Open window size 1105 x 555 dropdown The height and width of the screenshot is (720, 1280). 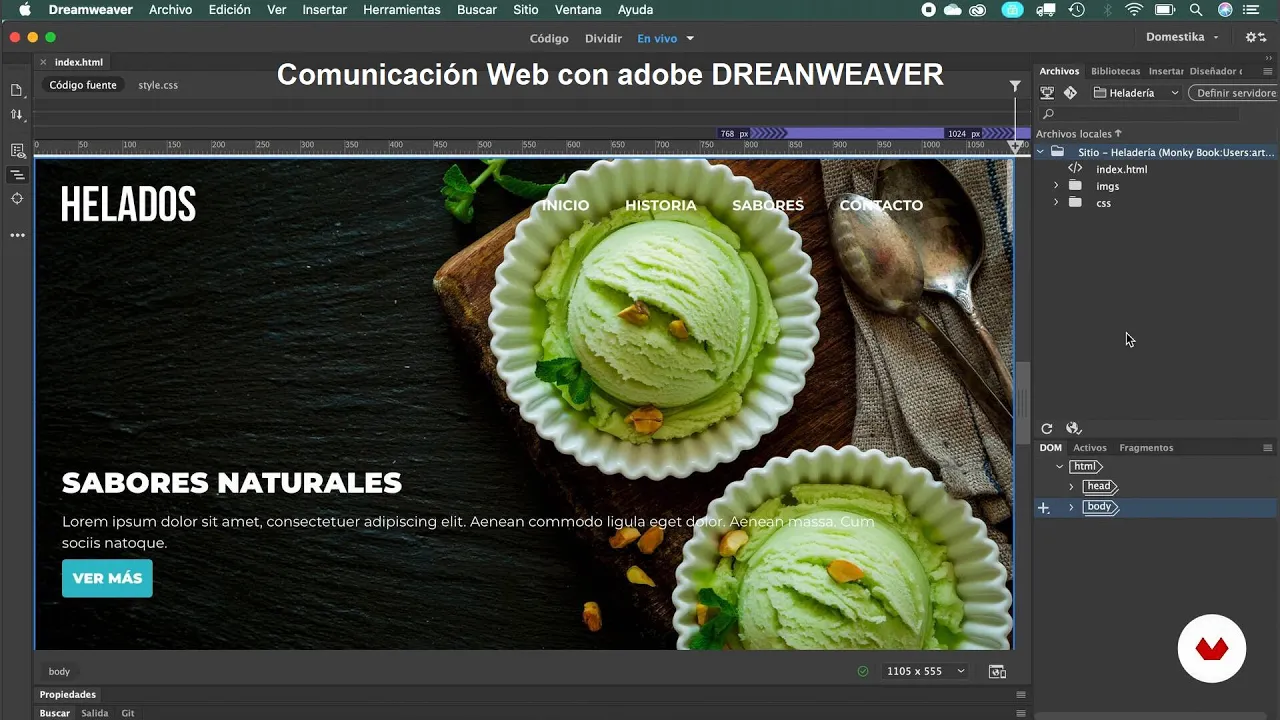pos(926,671)
